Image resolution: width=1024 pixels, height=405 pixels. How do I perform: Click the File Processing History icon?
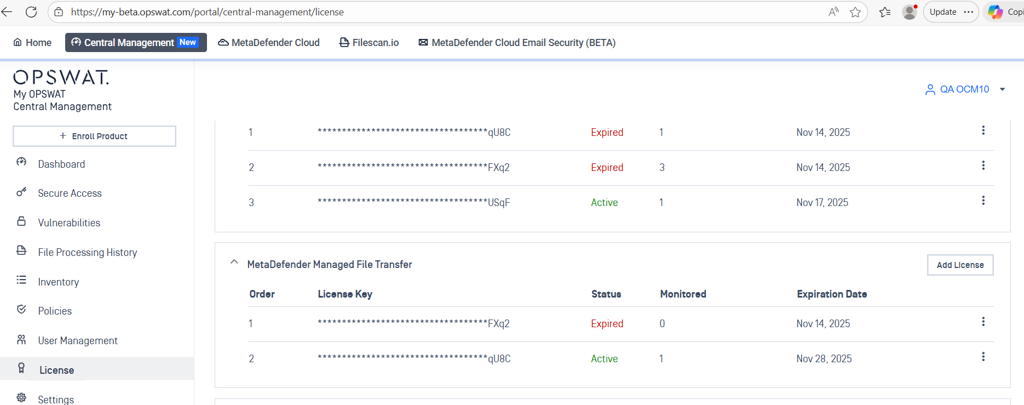22,251
